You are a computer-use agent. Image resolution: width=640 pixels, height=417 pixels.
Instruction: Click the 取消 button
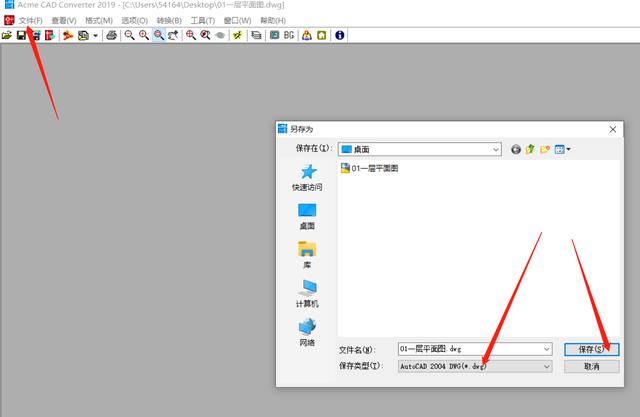point(591,366)
